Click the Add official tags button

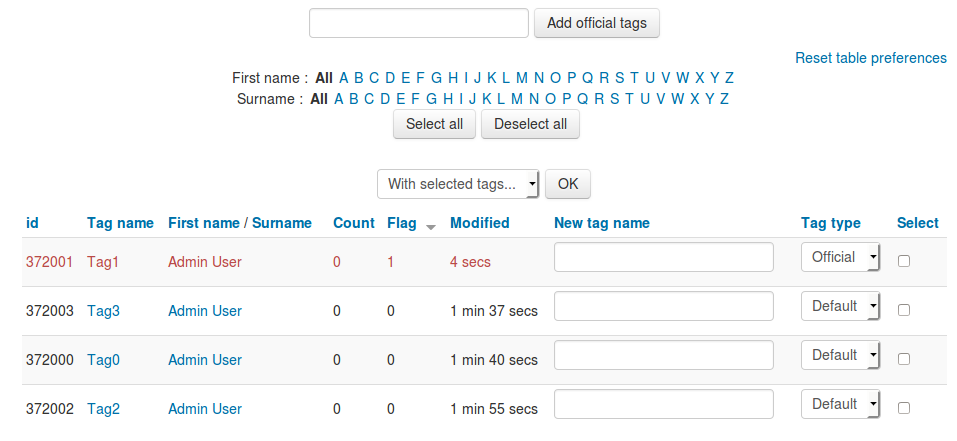[x=597, y=23]
